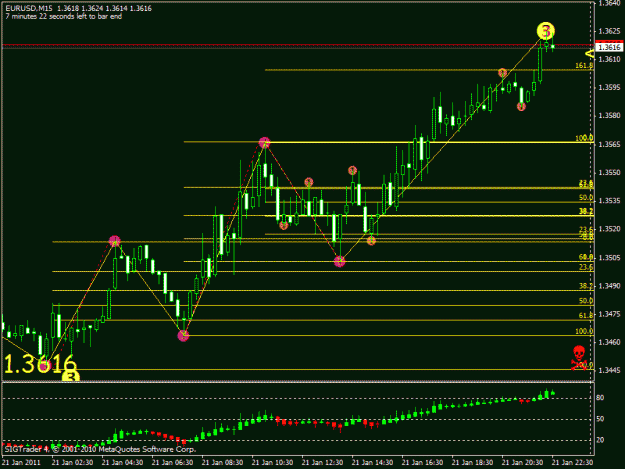This screenshot has height=469, width=625.
Task: Click the pink swing-low marker at the 1.3460 trough
Action: (x=183, y=336)
